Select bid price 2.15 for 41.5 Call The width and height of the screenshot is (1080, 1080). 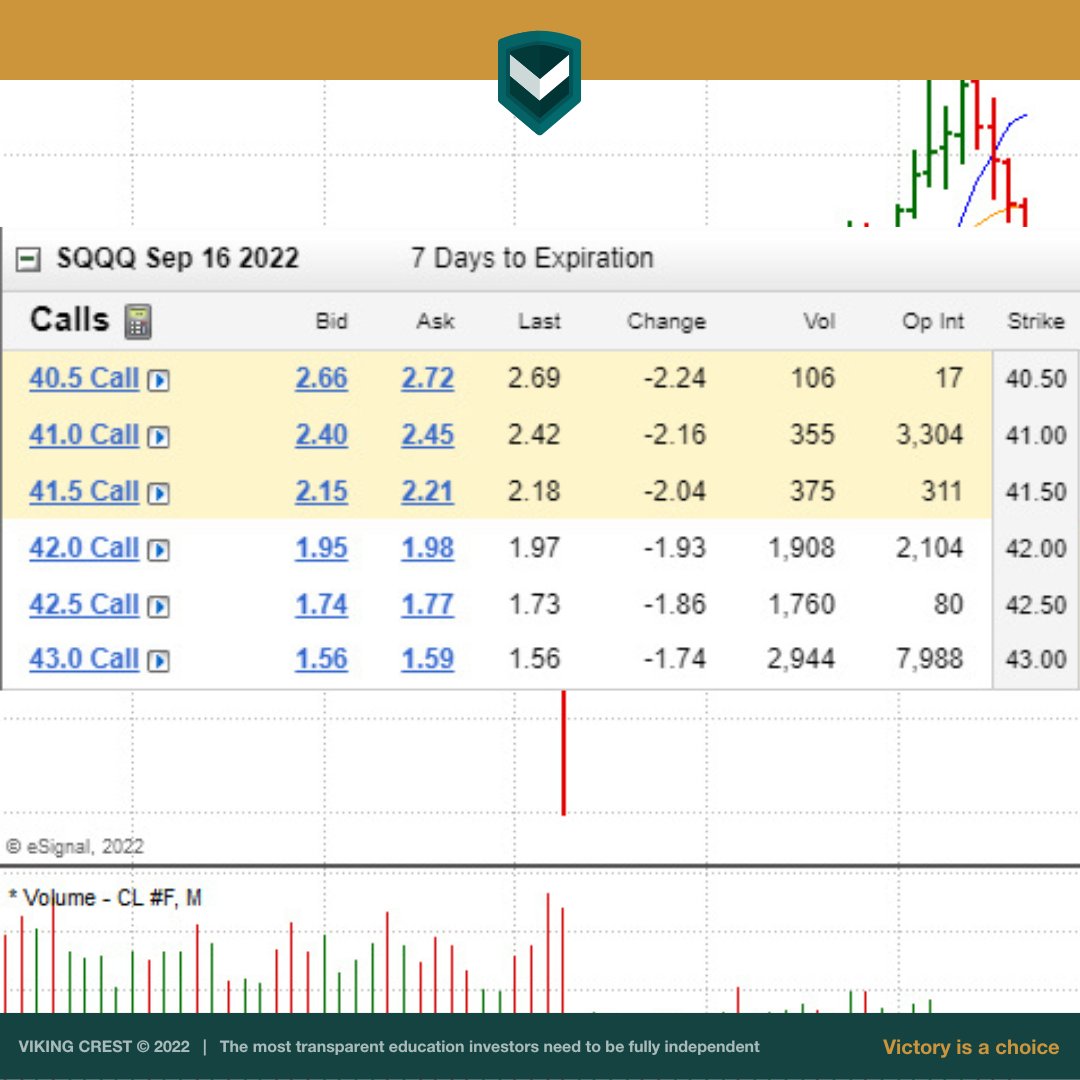coord(322,491)
